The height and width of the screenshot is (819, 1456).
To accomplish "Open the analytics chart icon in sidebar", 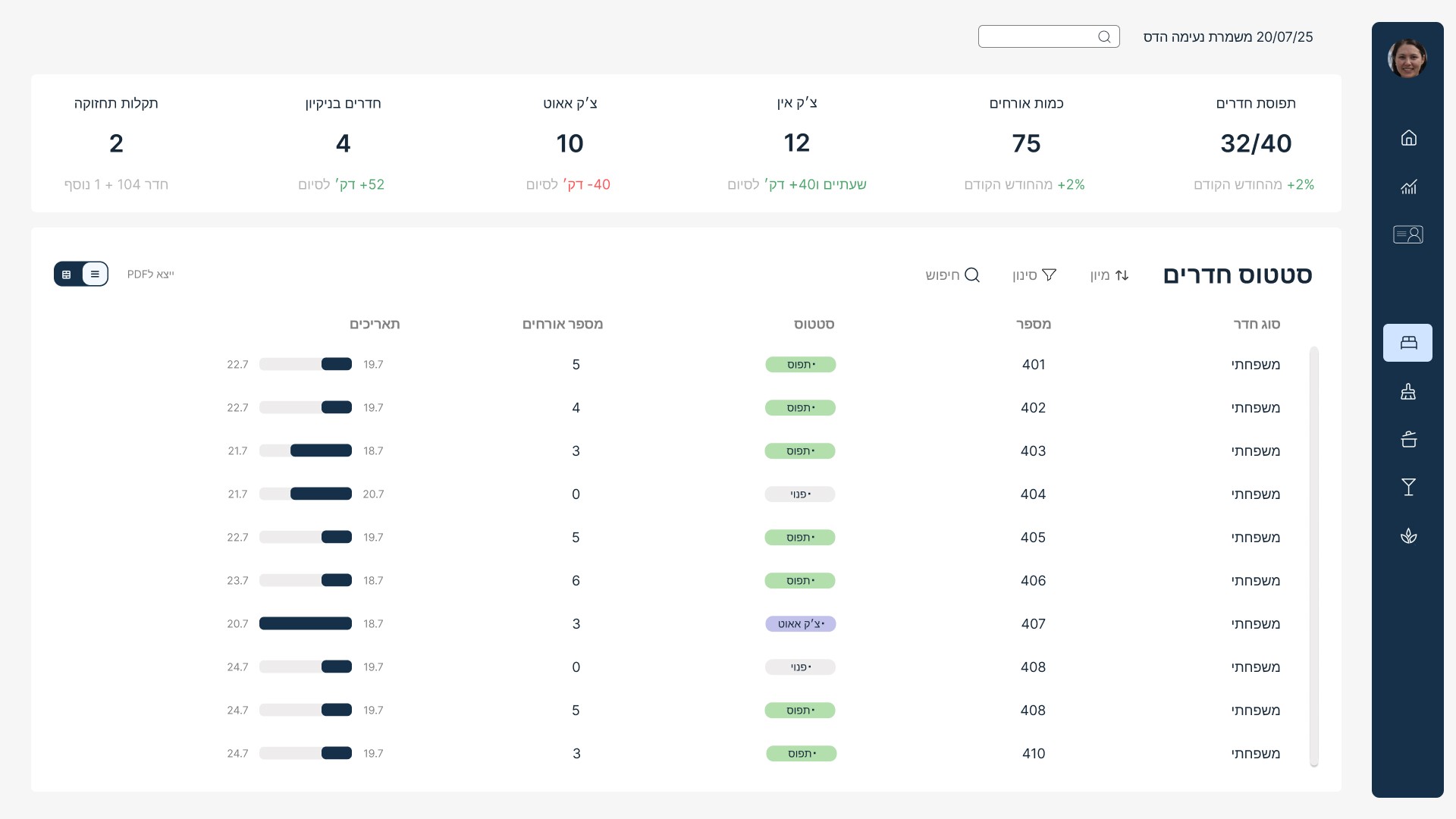I will point(1408,187).
